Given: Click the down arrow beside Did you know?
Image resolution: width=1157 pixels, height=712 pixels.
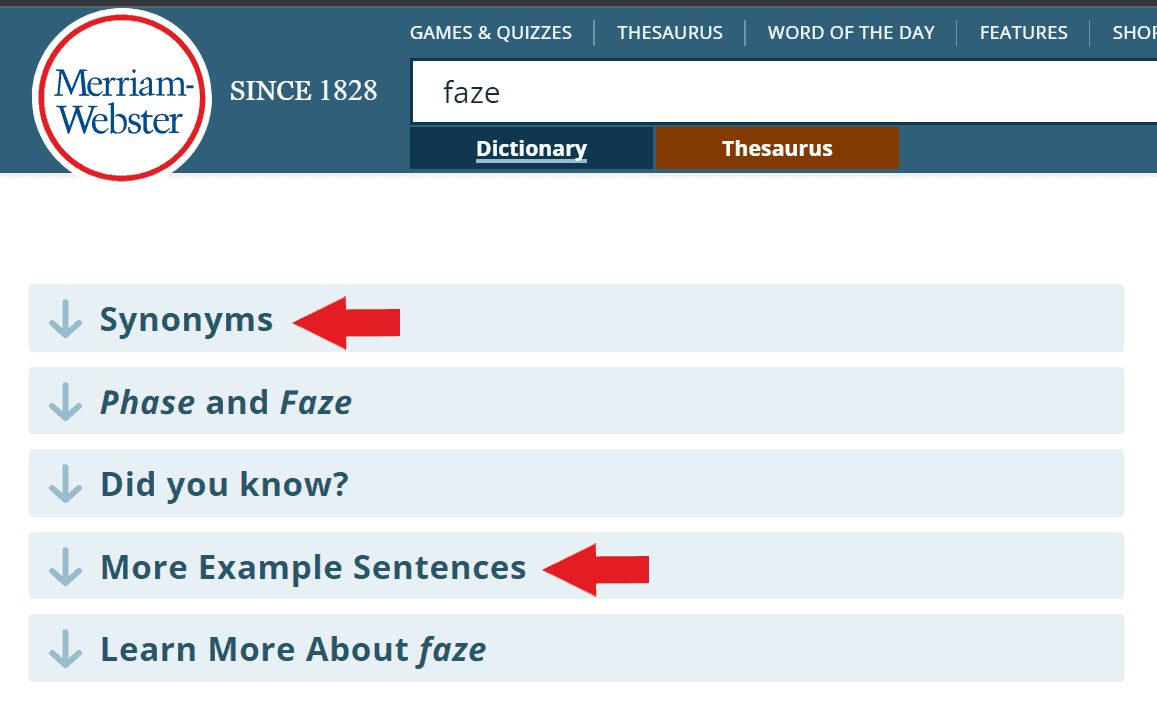Looking at the screenshot, I should point(64,483).
